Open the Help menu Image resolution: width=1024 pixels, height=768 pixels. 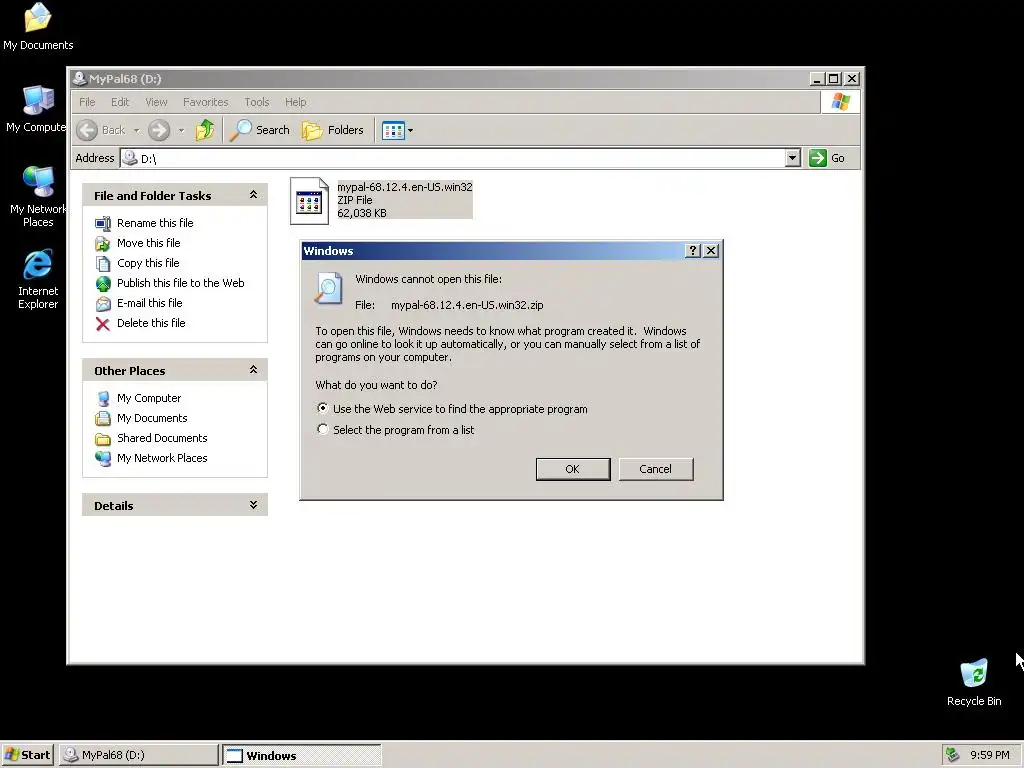295,102
